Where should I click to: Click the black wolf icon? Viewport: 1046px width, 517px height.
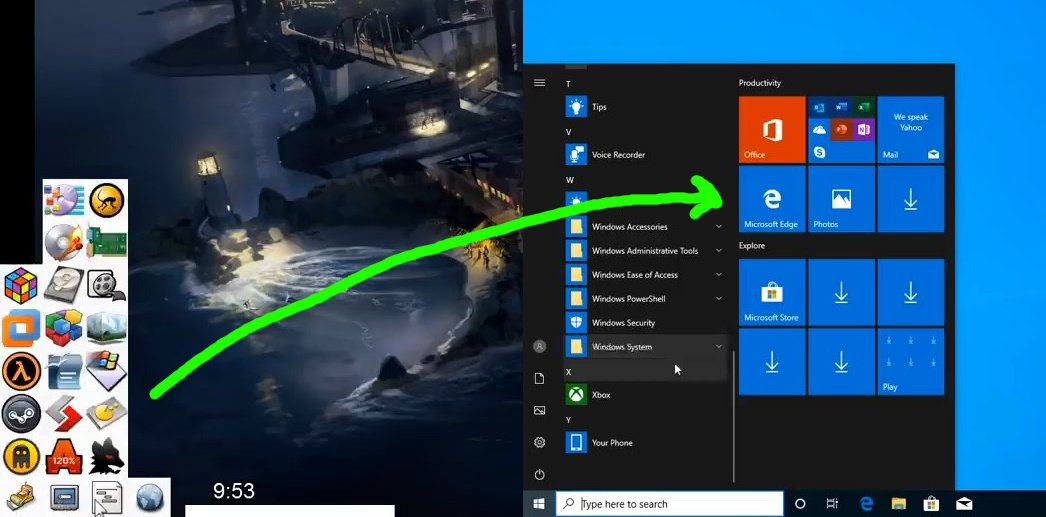107,458
